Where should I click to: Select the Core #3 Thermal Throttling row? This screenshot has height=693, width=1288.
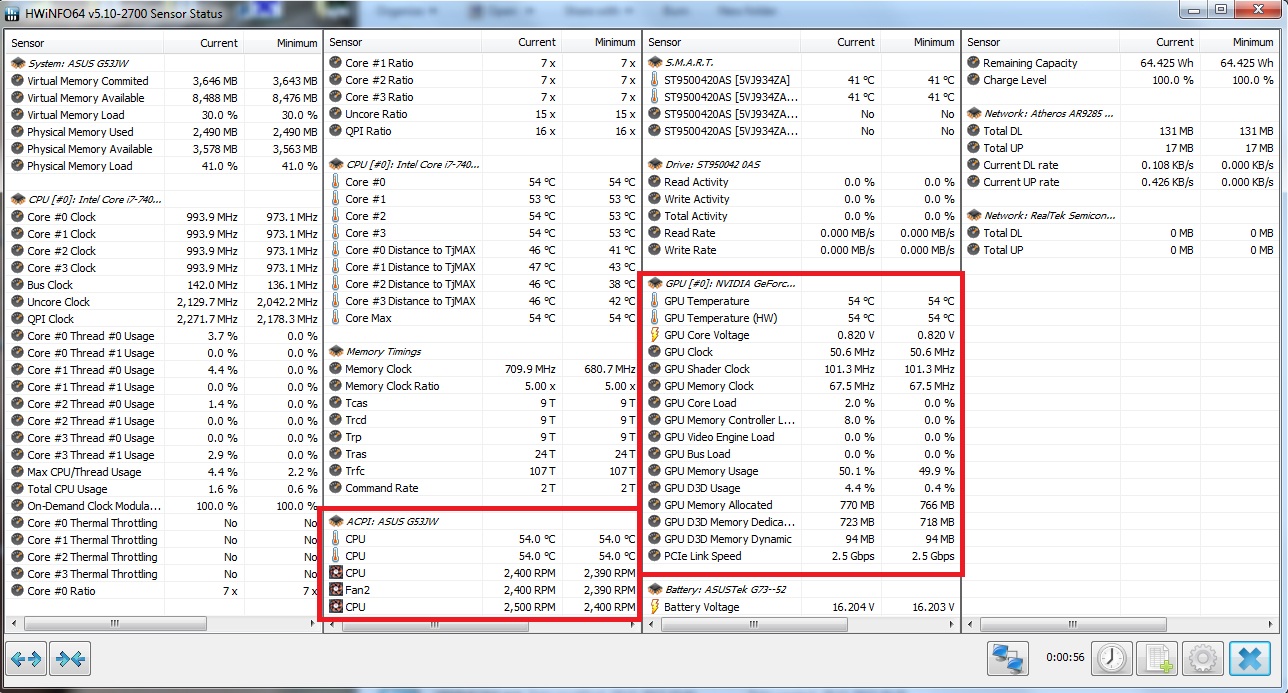coord(164,574)
